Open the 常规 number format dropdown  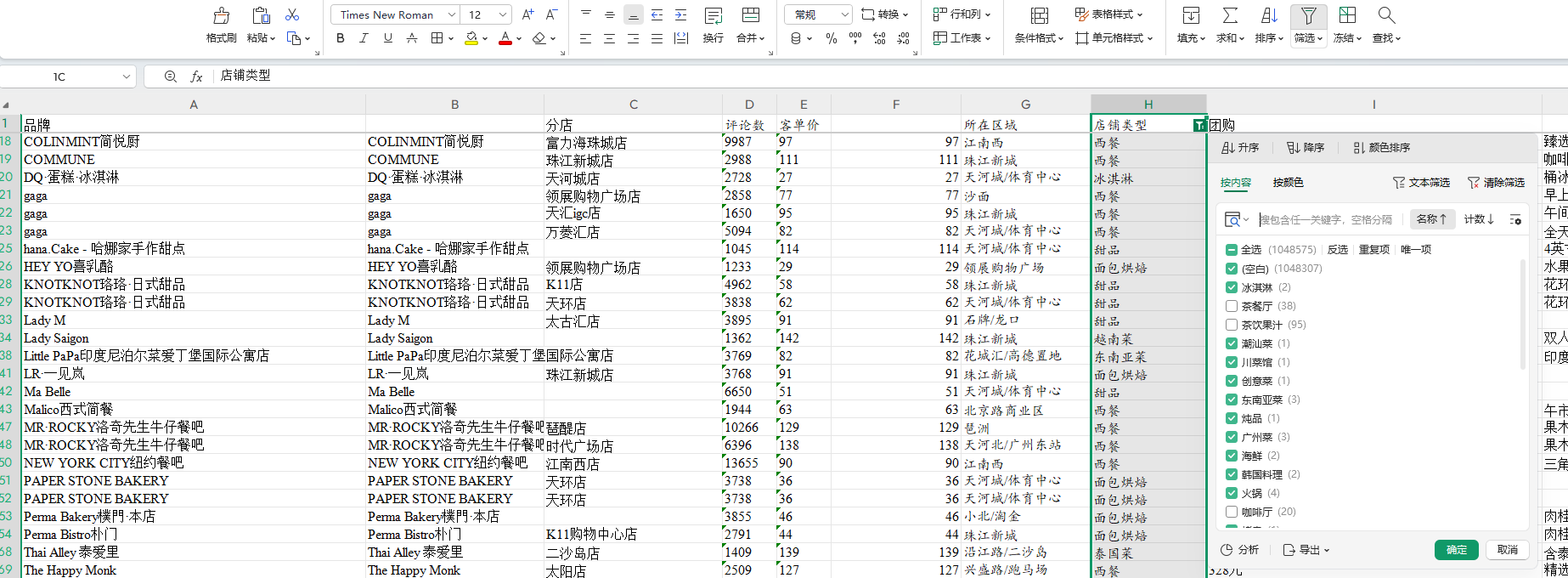844,14
